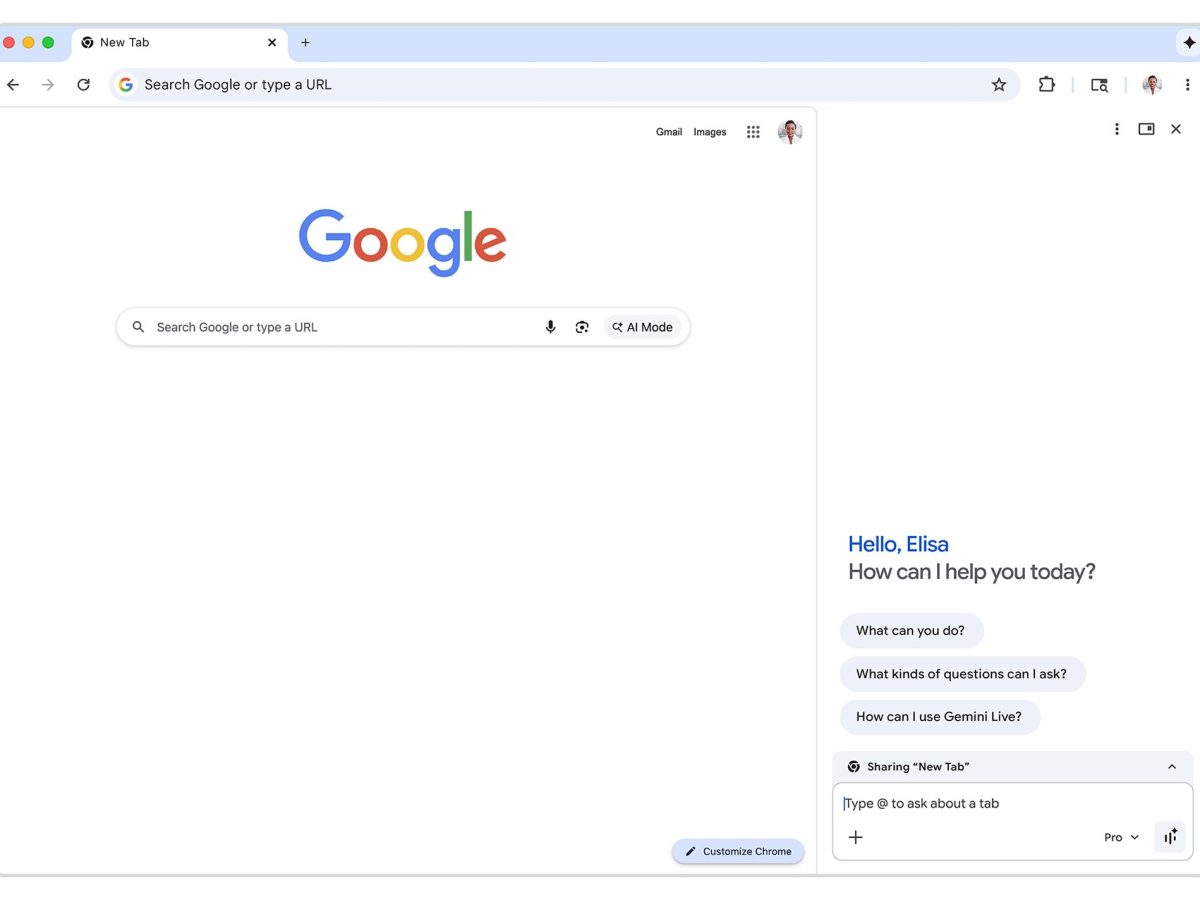Open the tab search icon in toolbar
This screenshot has width=1200, height=900.
point(1099,85)
